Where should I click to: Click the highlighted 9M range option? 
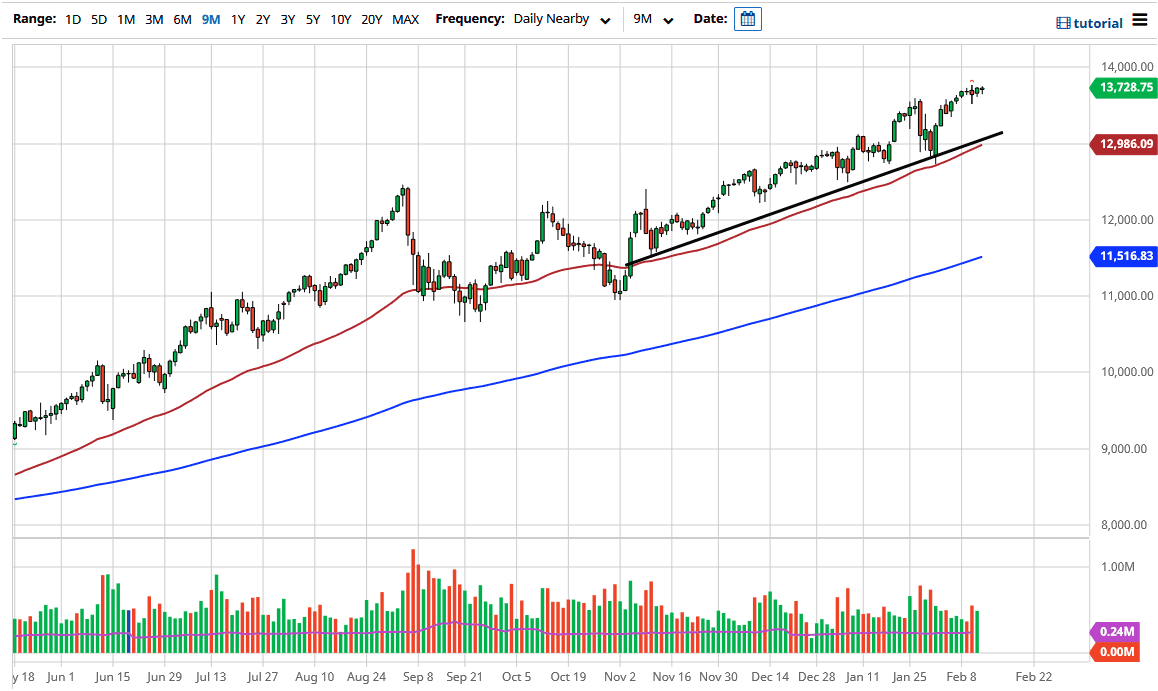pyautogui.click(x=209, y=18)
